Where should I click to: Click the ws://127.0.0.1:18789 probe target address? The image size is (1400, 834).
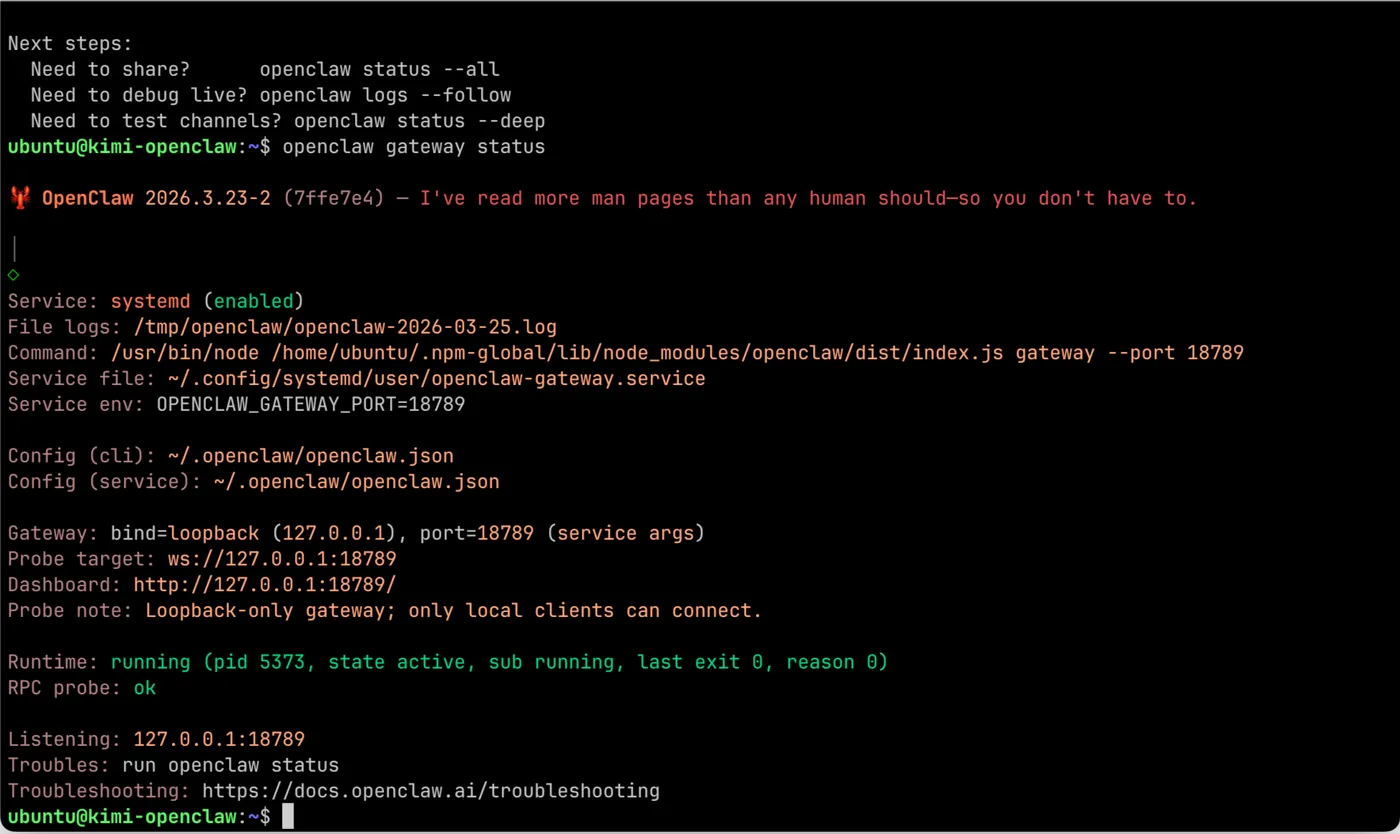(x=281, y=559)
